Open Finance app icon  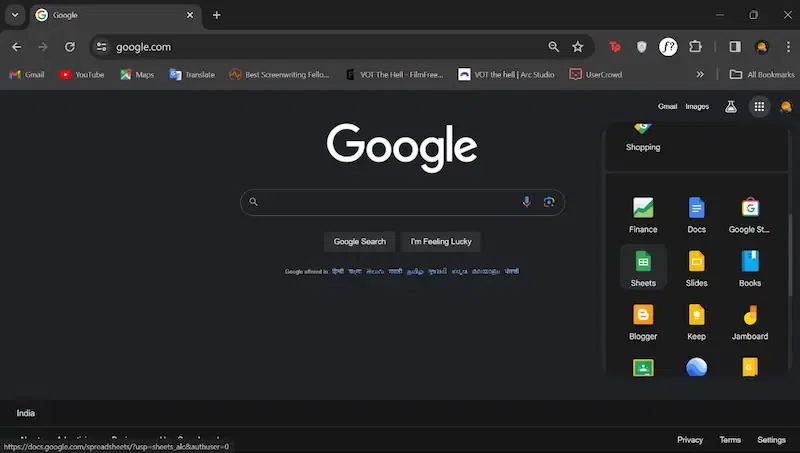click(643, 215)
